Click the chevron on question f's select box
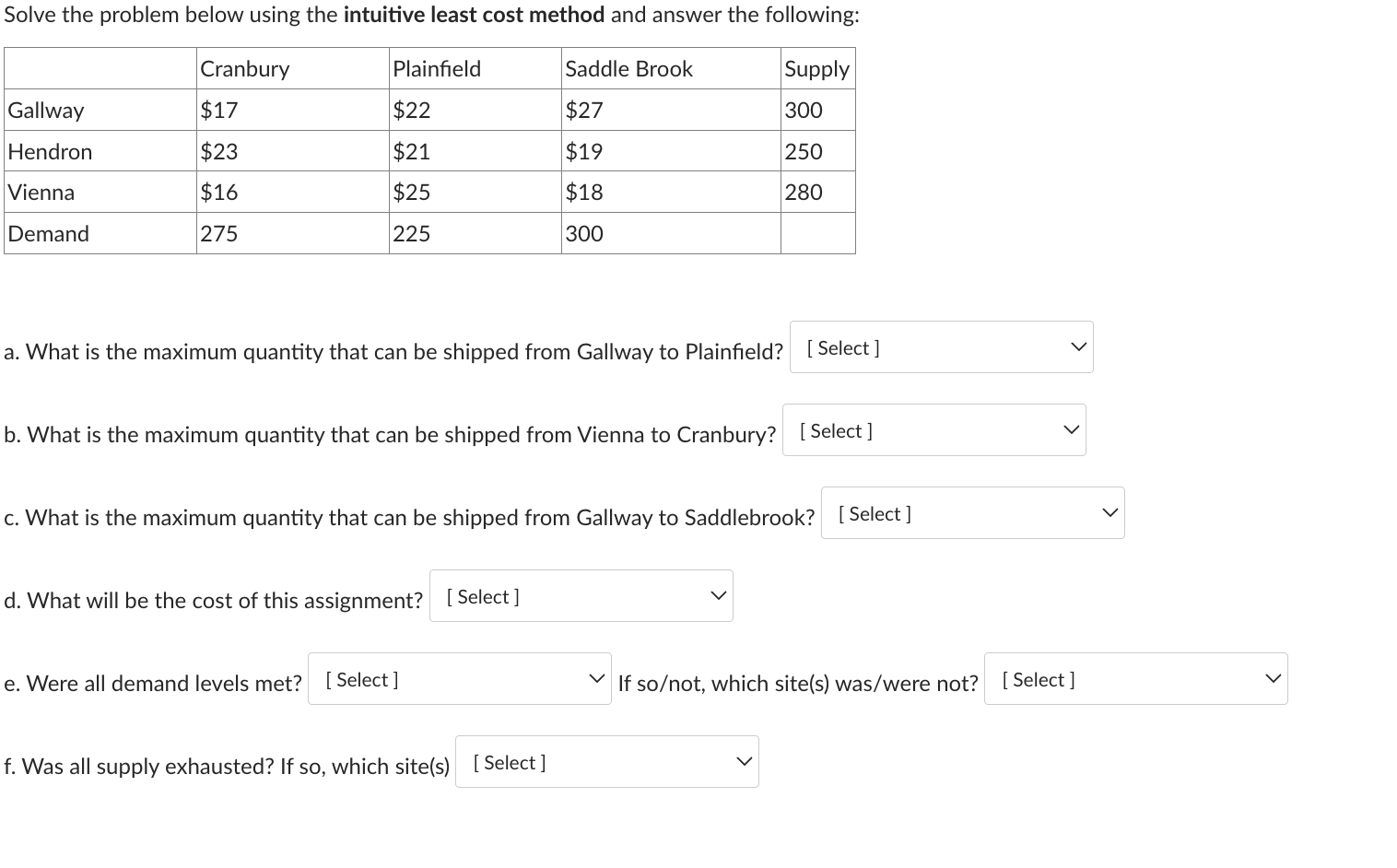Viewport: 1397px width, 868px height. point(743,761)
